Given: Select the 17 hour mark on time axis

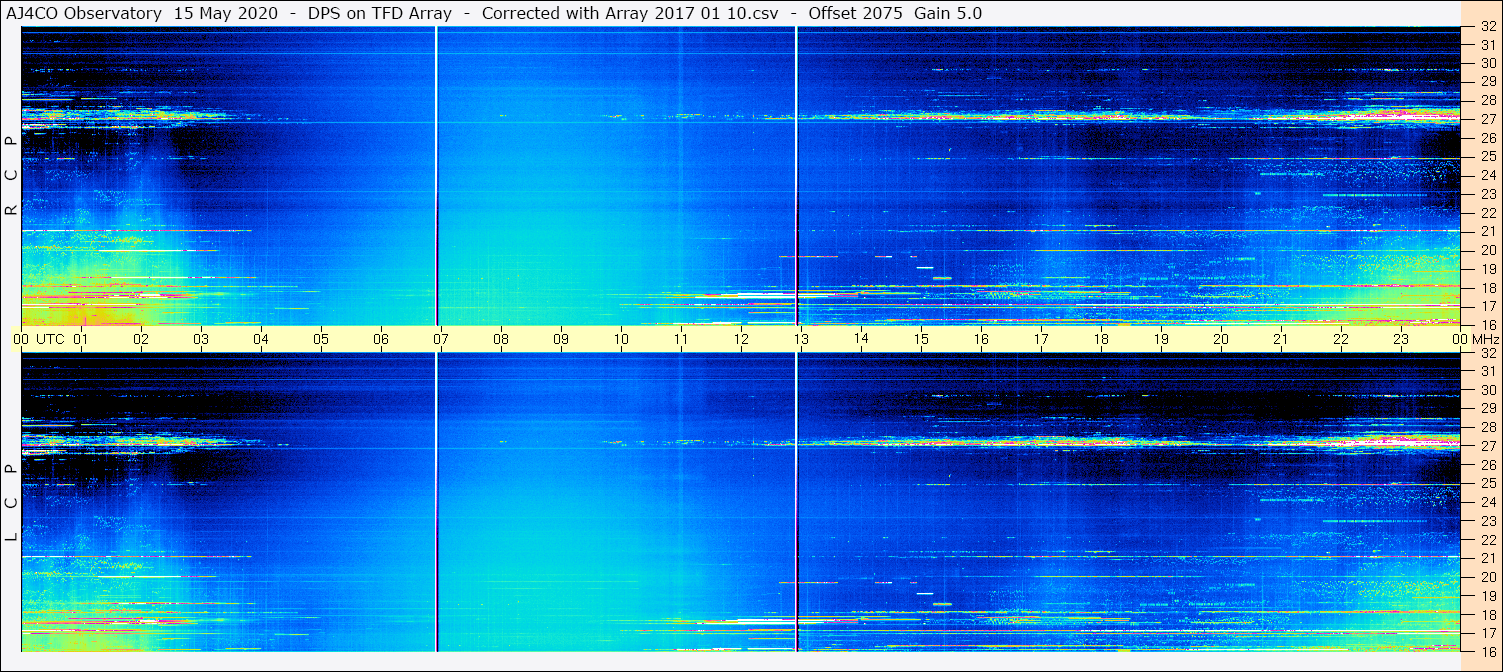Looking at the screenshot, I should click(1041, 339).
